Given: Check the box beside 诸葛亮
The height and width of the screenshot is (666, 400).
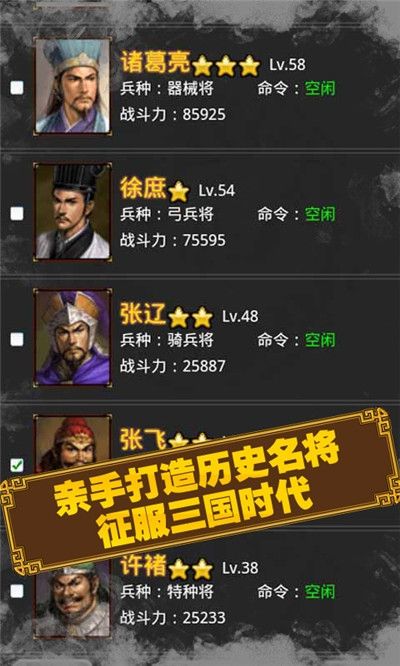Looking at the screenshot, I should point(17,88).
